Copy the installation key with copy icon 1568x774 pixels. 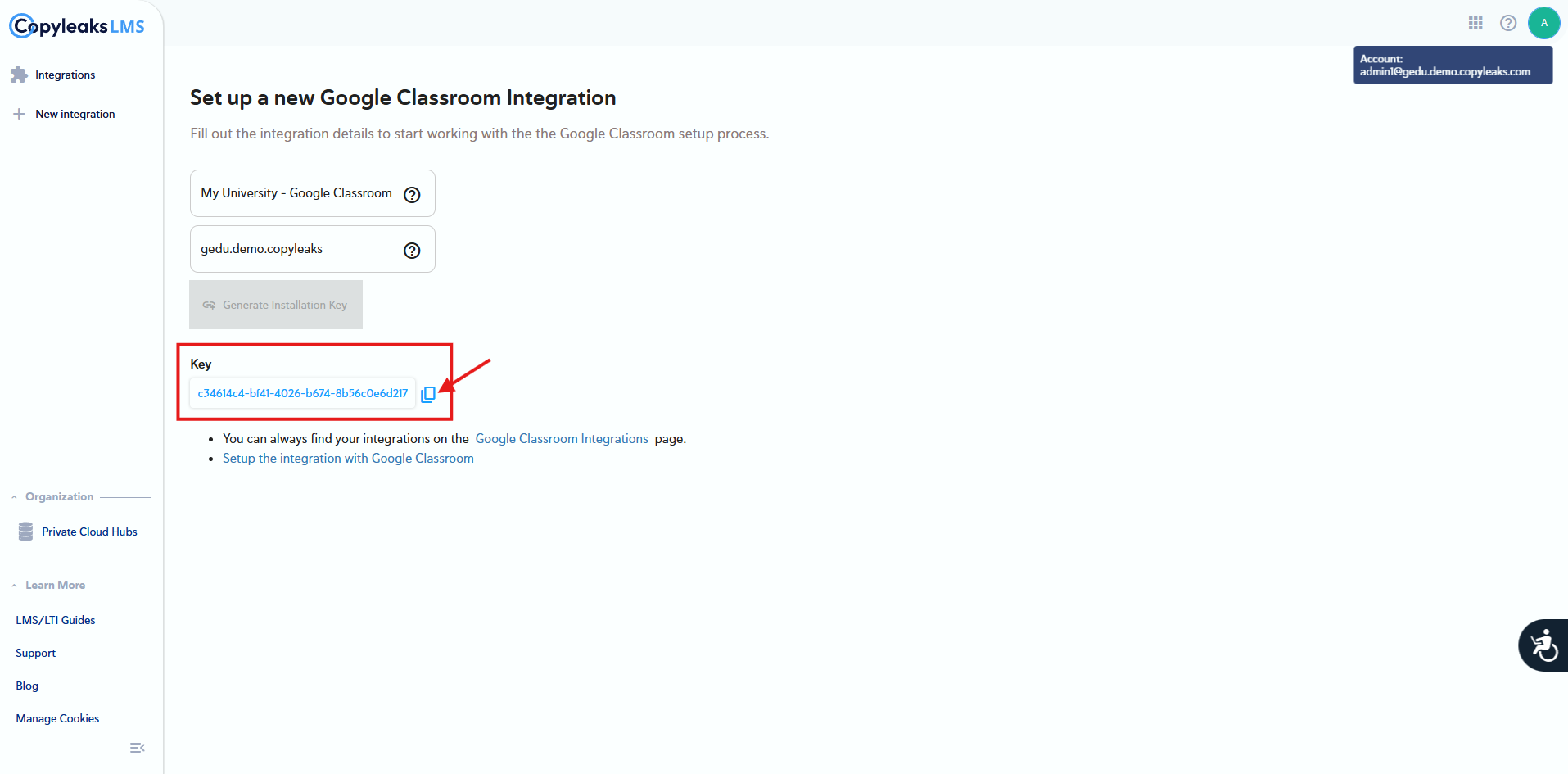[x=428, y=394]
